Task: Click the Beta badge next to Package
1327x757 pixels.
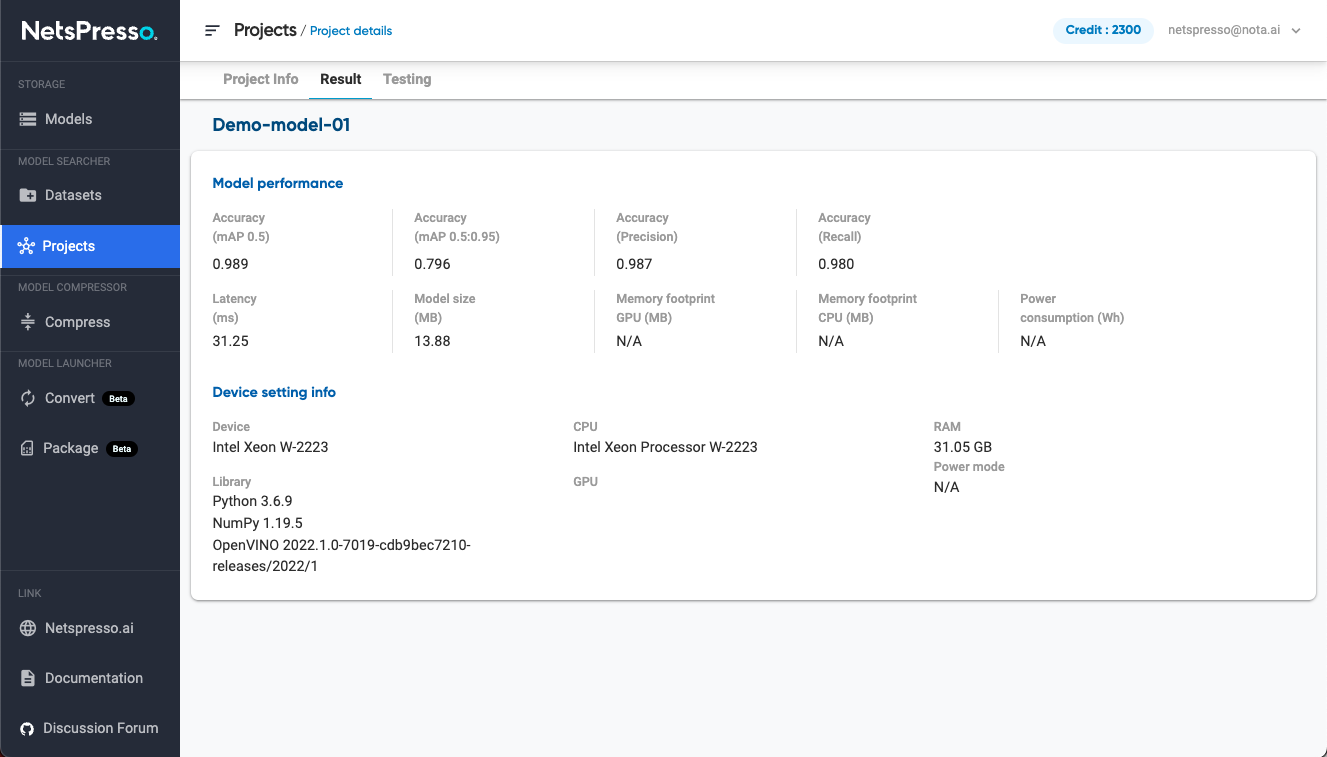Action: (x=122, y=449)
